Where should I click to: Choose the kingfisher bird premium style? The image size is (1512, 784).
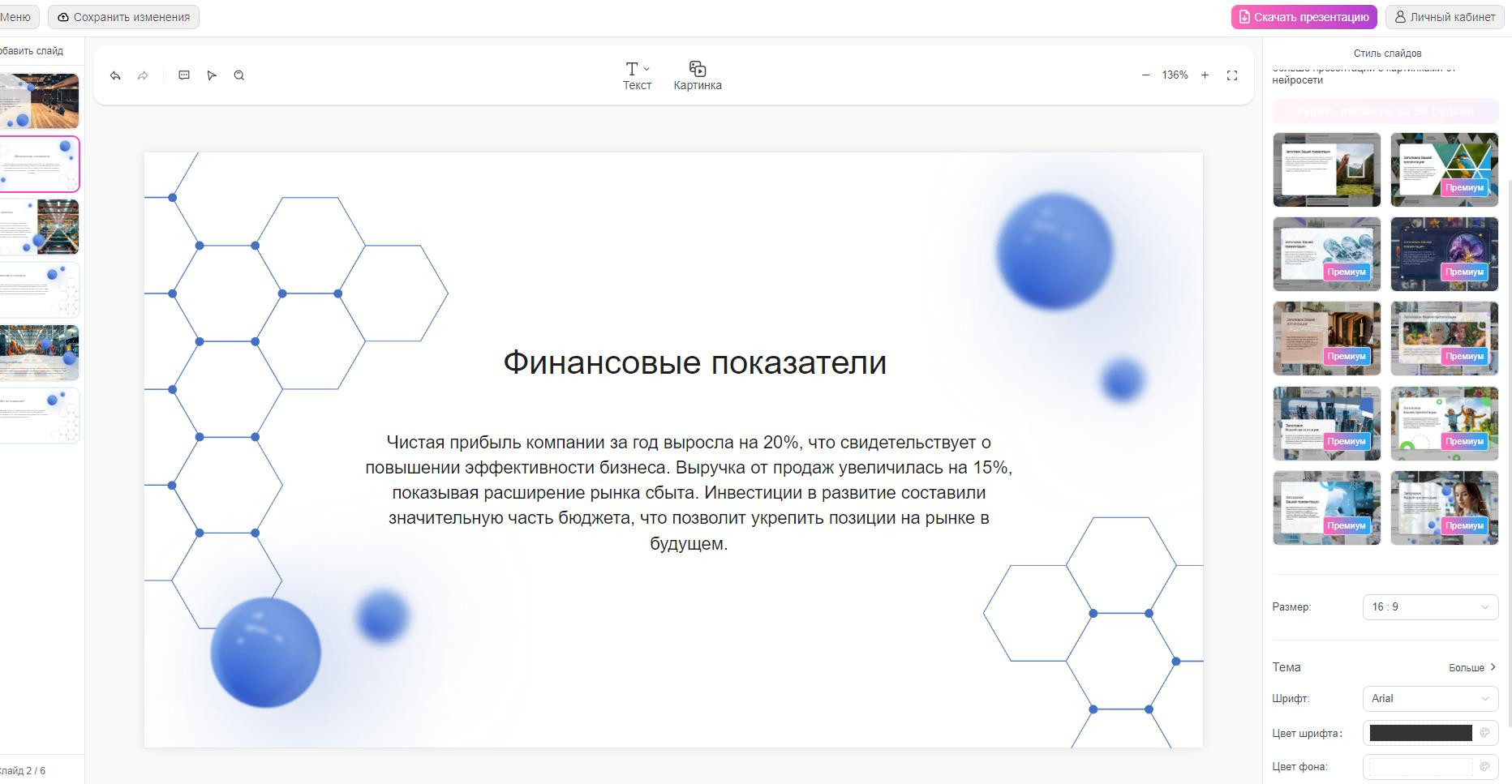click(x=1444, y=169)
